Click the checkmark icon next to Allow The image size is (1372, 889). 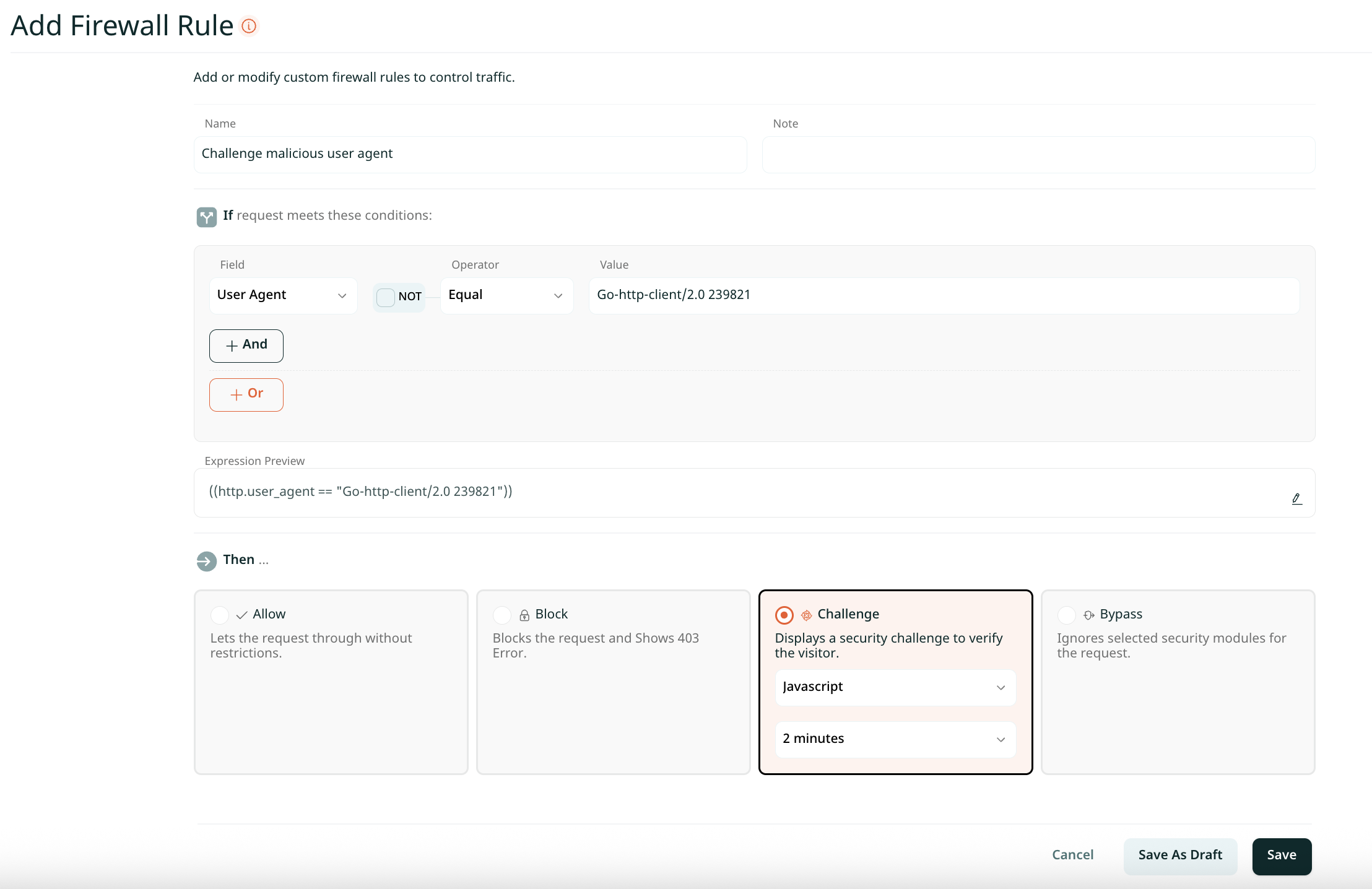tap(241, 615)
